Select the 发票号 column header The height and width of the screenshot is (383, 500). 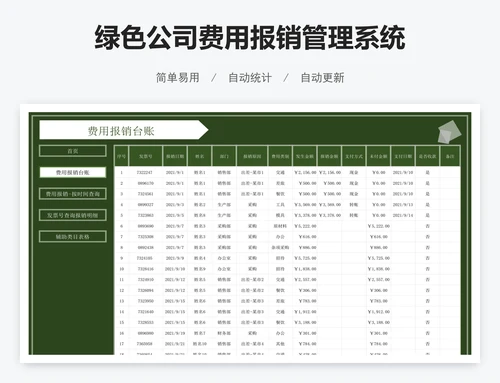(146, 156)
